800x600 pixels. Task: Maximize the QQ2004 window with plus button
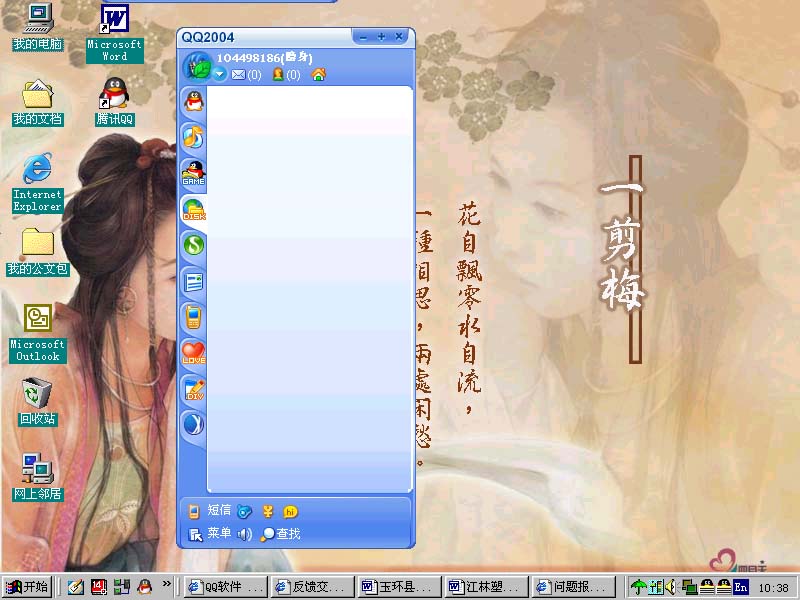click(381, 37)
